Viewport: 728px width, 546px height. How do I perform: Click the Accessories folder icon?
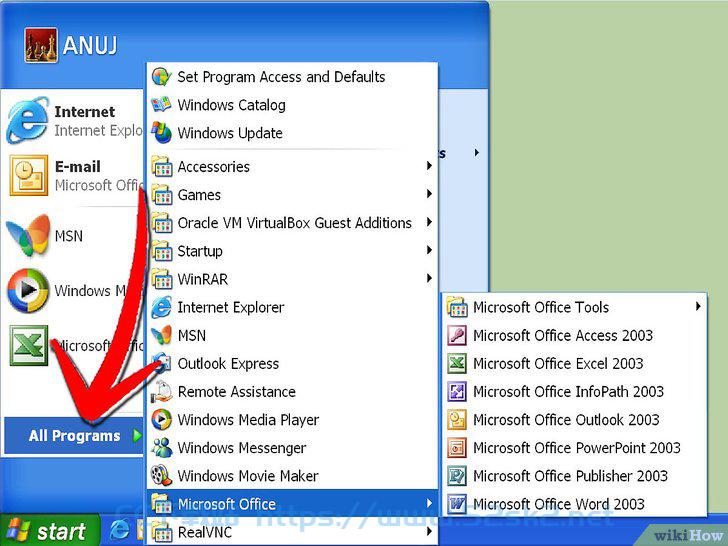coord(162,167)
